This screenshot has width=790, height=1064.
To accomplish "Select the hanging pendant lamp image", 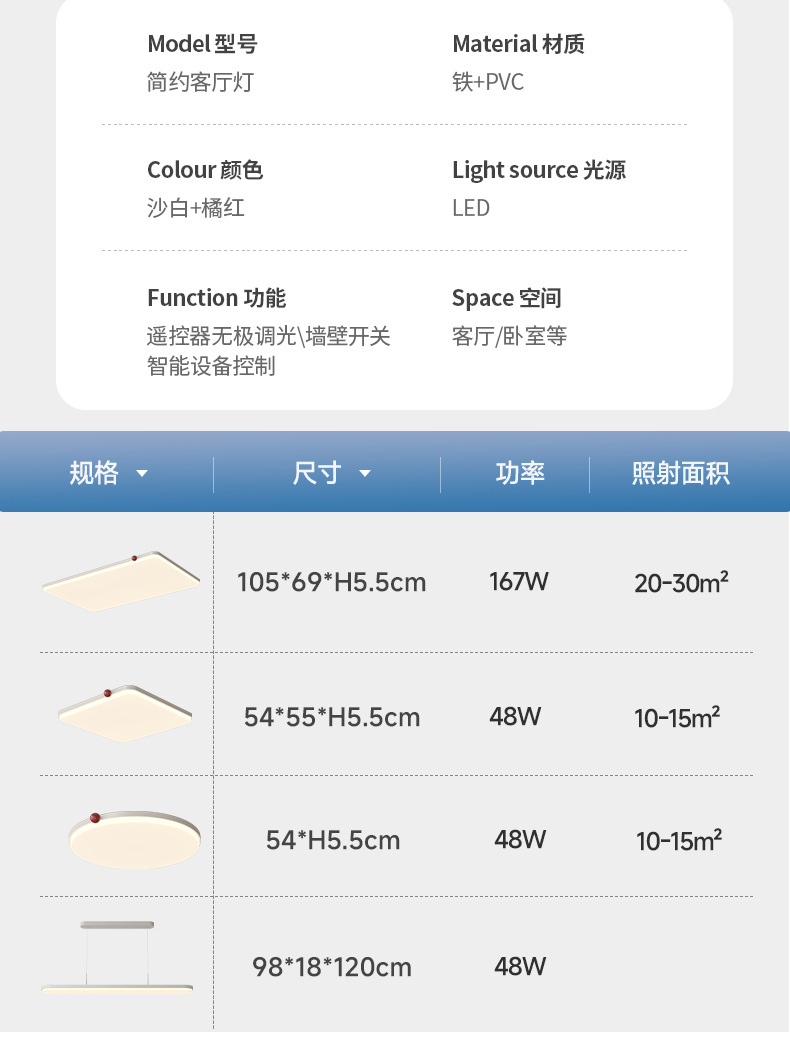I will point(117,958).
